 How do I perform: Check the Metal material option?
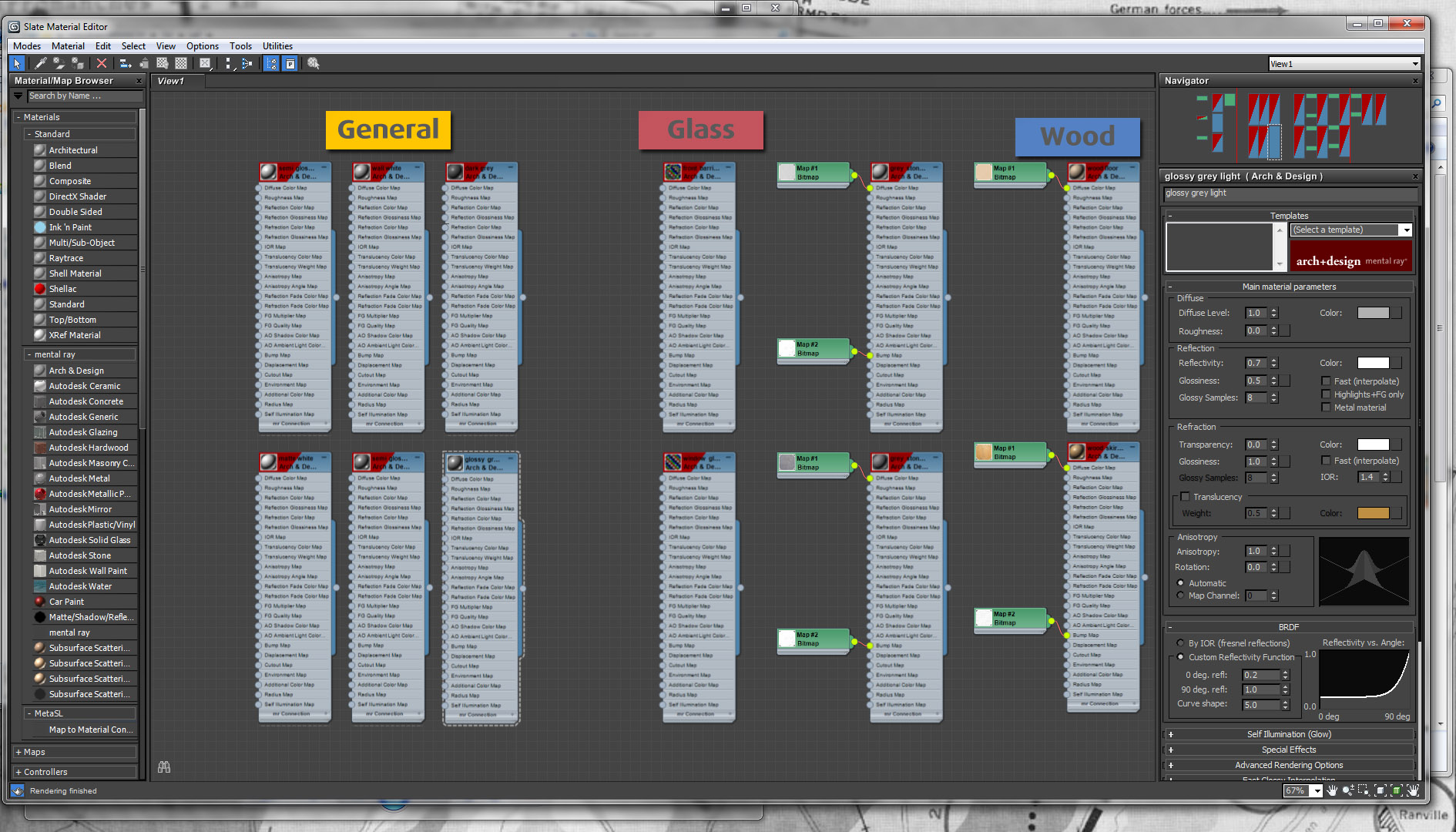coord(1326,408)
